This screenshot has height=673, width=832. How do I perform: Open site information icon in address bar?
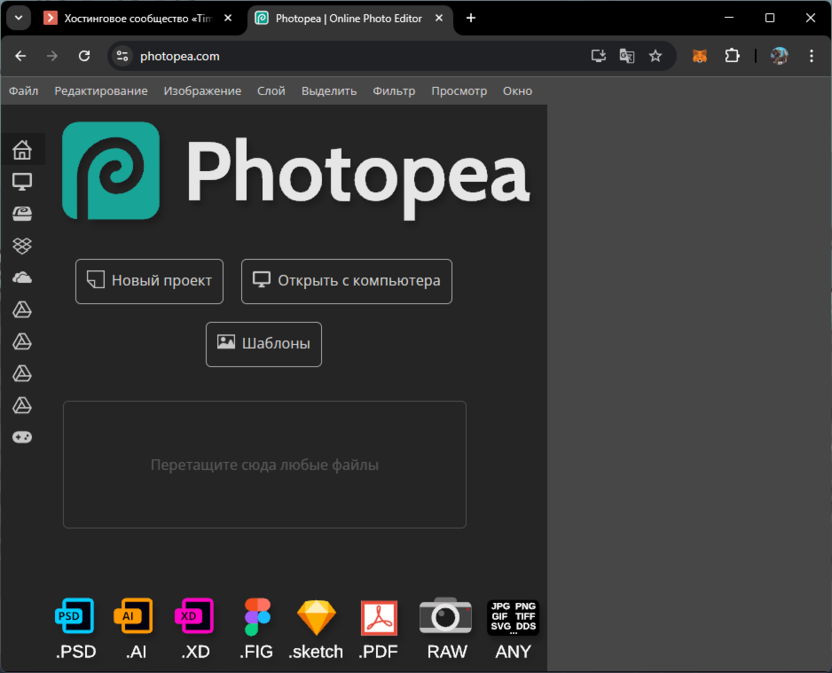[x=122, y=56]
